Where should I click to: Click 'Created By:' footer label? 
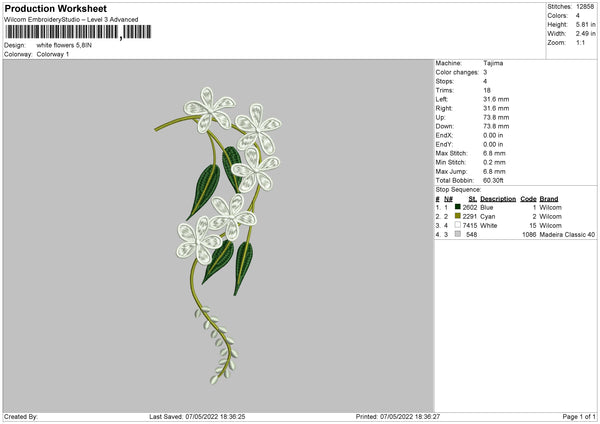[21, 417]
